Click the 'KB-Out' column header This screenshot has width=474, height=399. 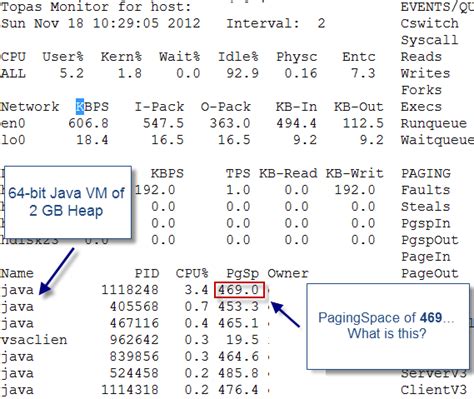tap(359, 107)
